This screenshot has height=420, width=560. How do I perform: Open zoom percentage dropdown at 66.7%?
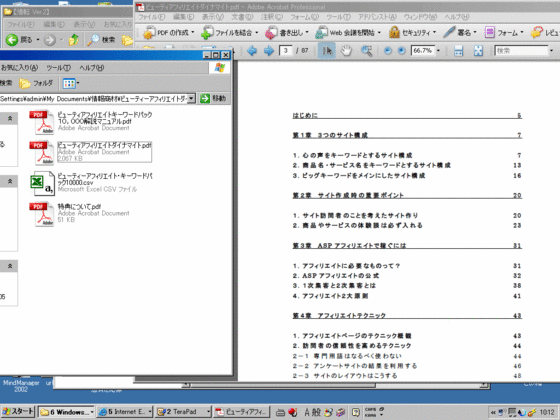click(x=439, y=51)
